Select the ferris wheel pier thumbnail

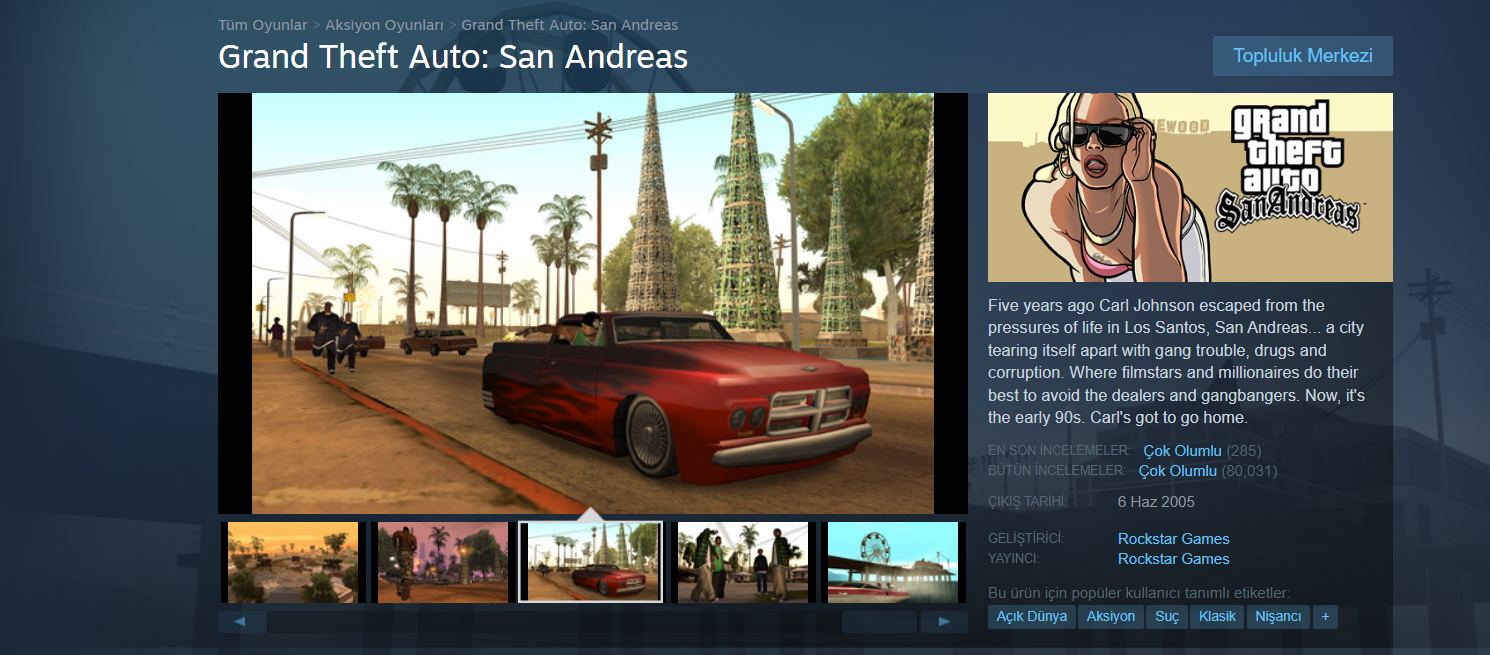pyautogui.click(x=893, y=563)
